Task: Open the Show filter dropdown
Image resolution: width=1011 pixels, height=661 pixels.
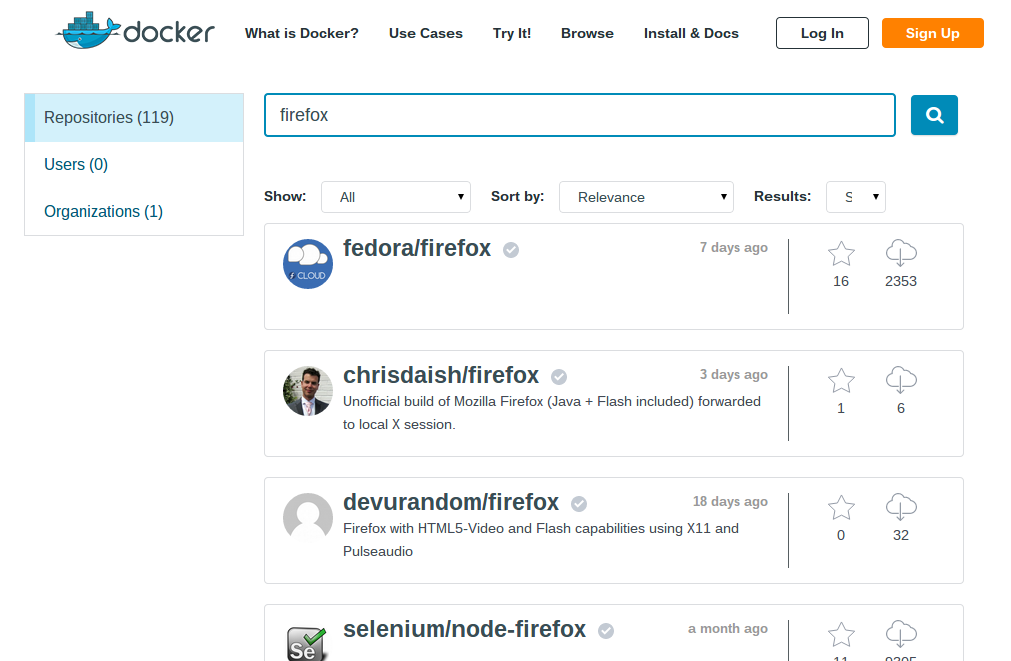Action: (396, 197)
